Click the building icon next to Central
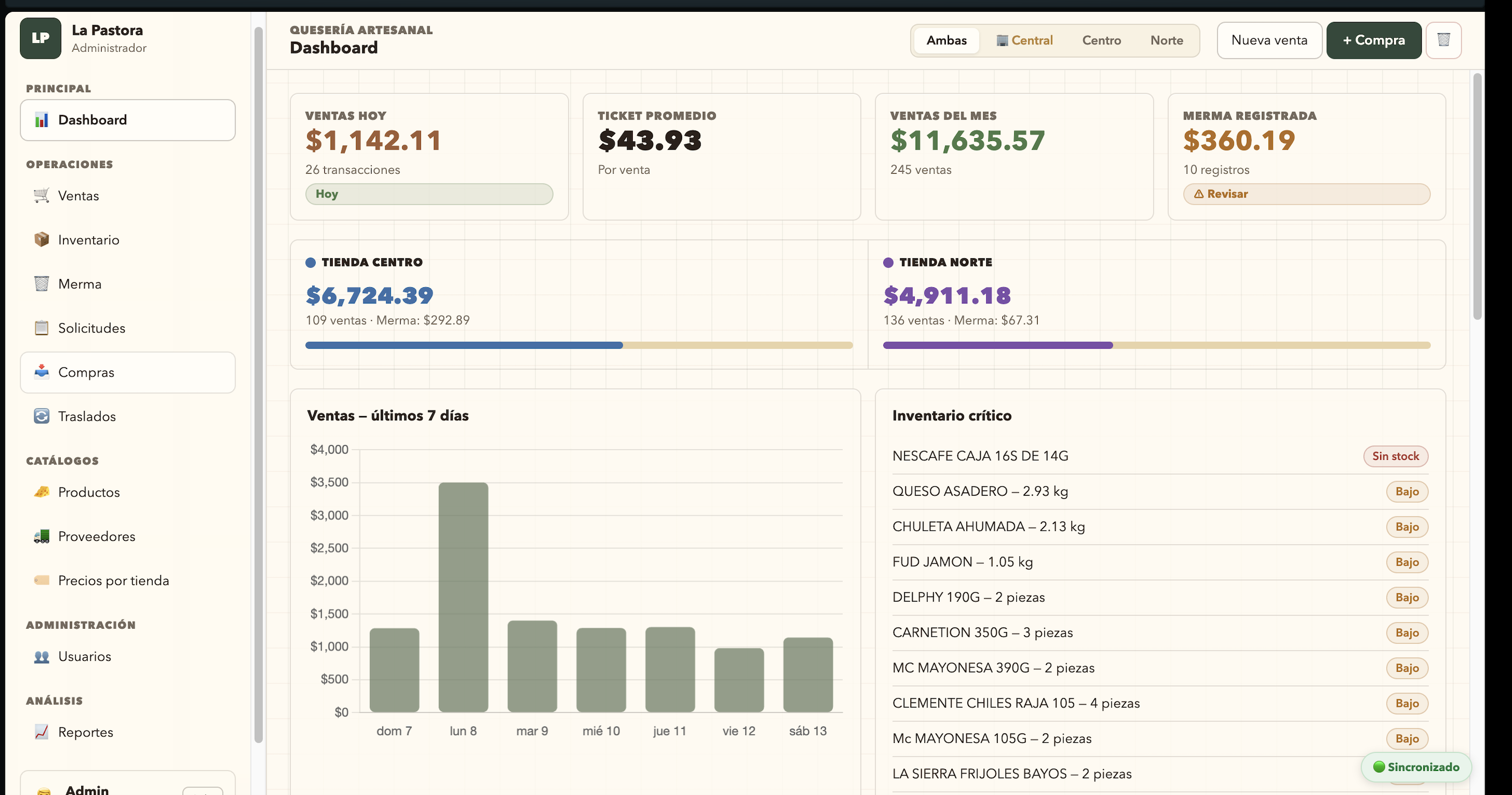The image size is (1512, 795). click(1002, 40)
